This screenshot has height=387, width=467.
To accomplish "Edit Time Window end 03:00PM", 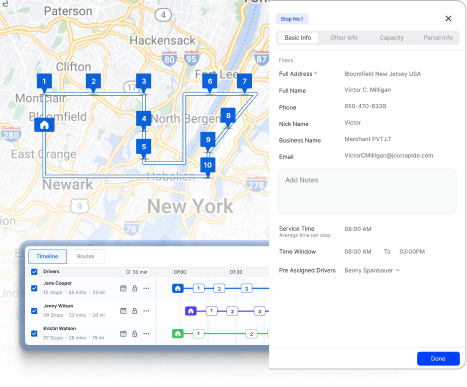I will (412, 252).
